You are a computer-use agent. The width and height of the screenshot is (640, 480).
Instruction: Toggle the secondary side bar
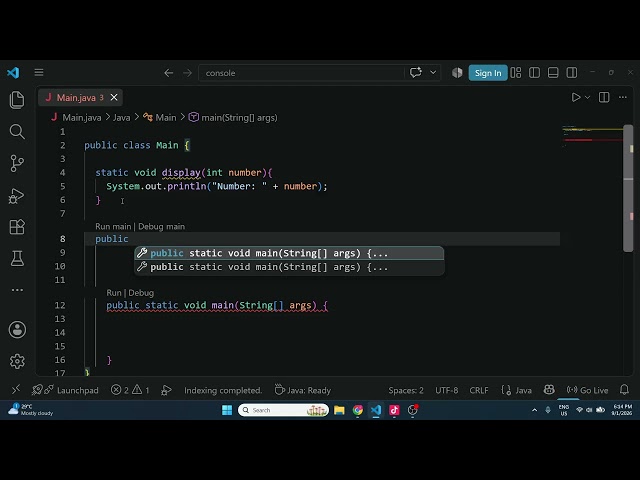572,73
